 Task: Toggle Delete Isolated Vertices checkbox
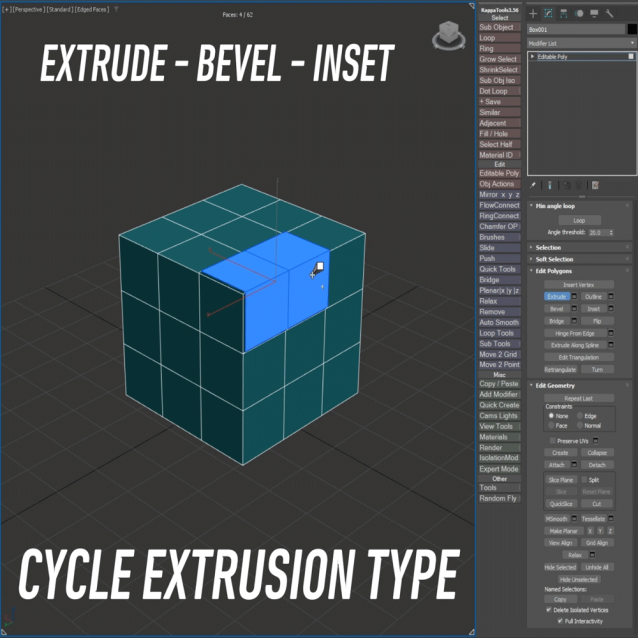click(x=549, y=609)
